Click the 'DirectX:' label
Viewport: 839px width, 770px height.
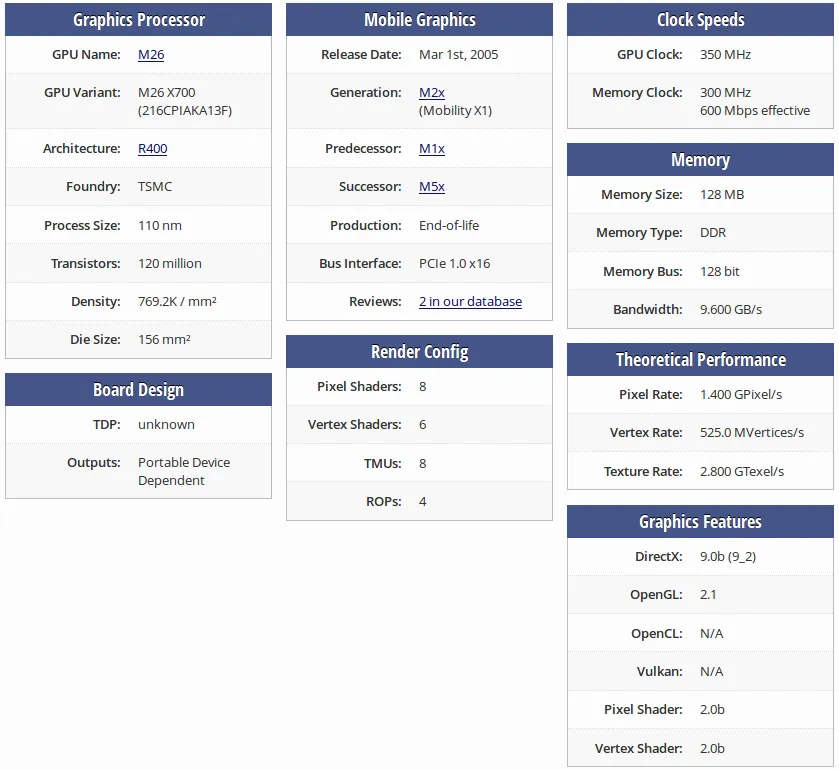click(x=659, y=557)
